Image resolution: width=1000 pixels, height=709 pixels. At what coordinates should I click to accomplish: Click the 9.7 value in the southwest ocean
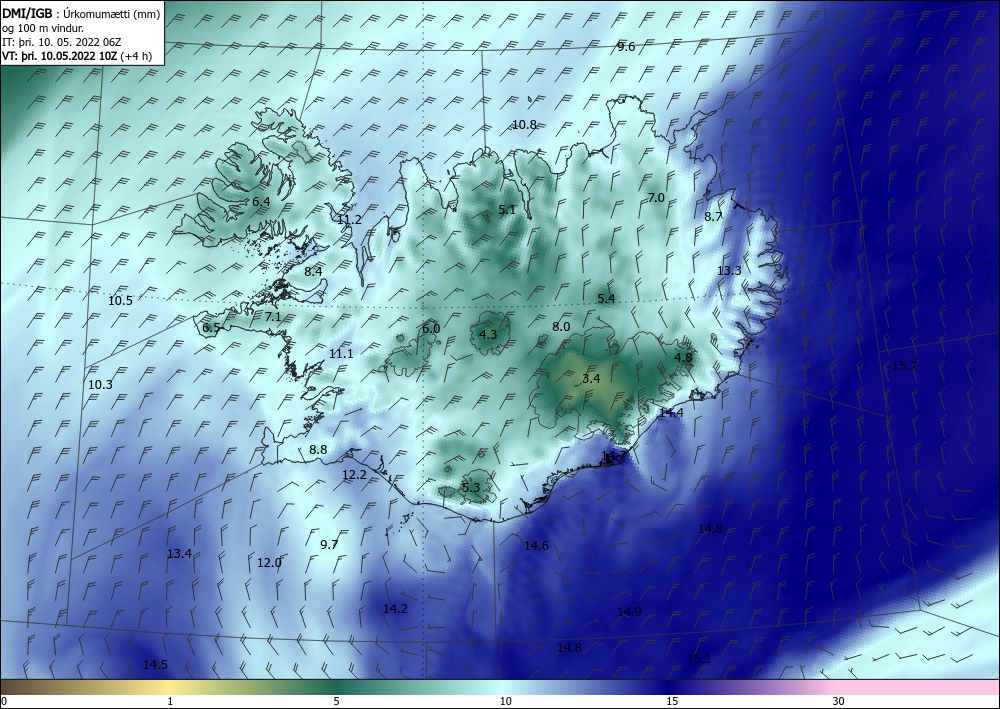point(329,545)
